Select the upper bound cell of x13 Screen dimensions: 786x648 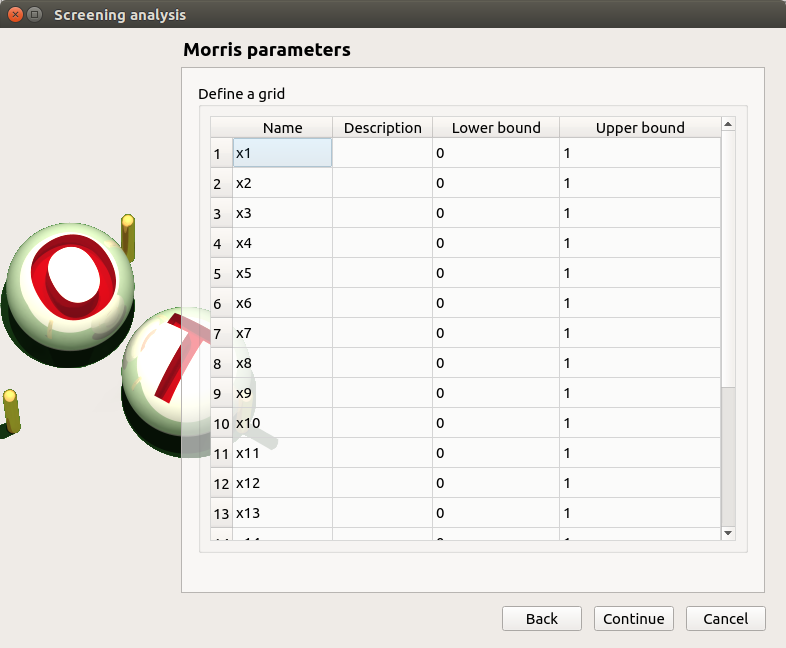(x=639, y=513)
